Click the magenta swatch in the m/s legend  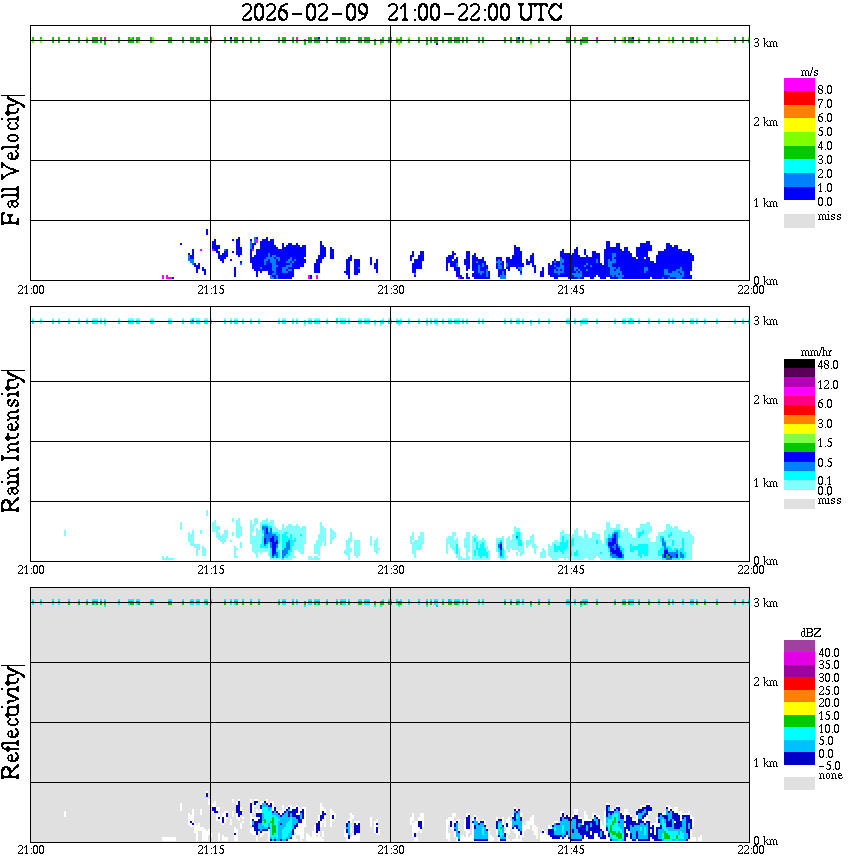(799, 85)
